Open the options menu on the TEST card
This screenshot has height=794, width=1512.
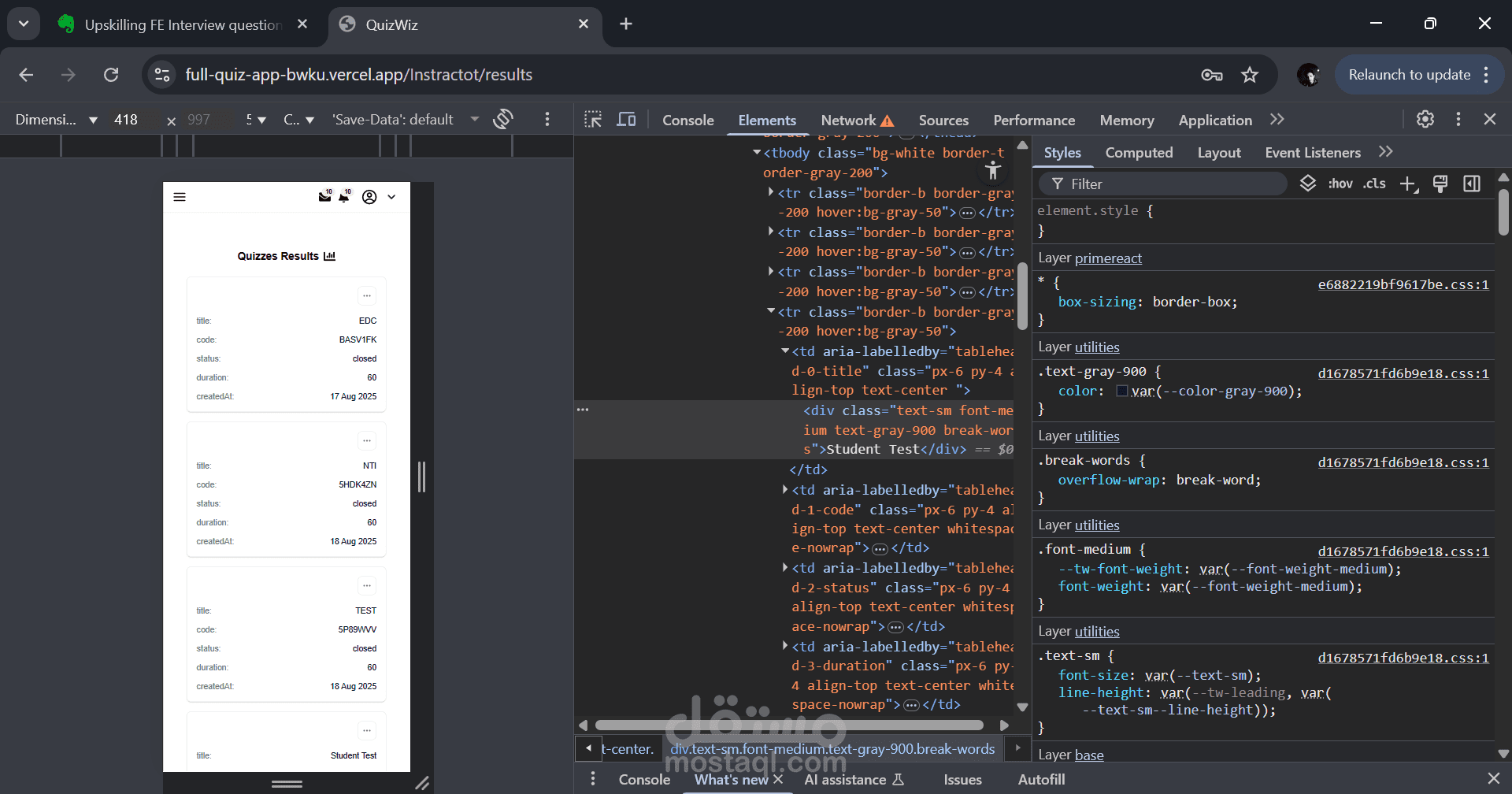coord(367,585)
